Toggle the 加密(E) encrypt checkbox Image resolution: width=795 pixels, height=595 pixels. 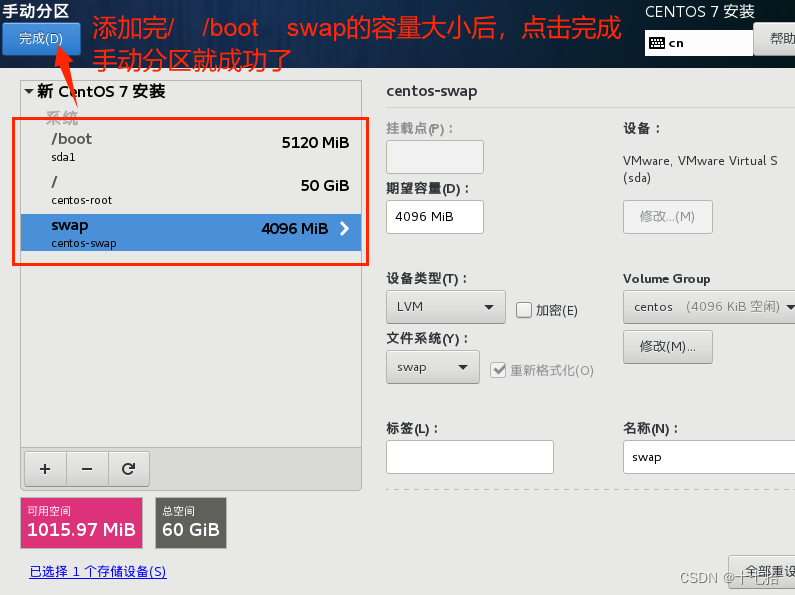click(x=524, y=310)
